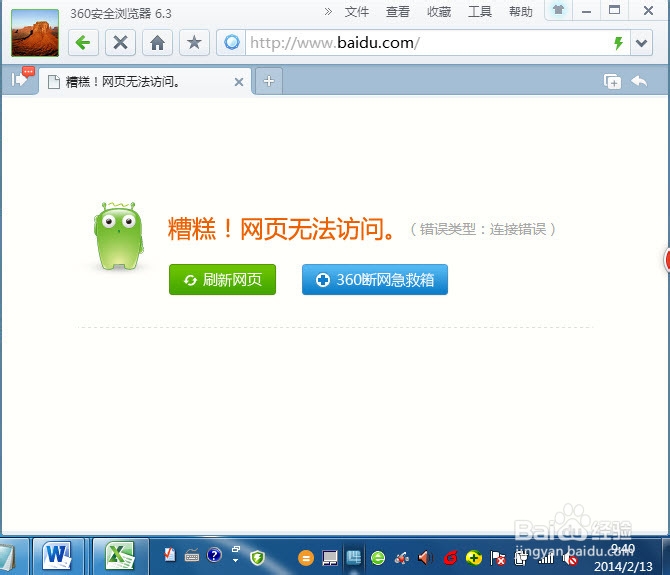Expand the address bar dropdown arrow

[641, 43]
